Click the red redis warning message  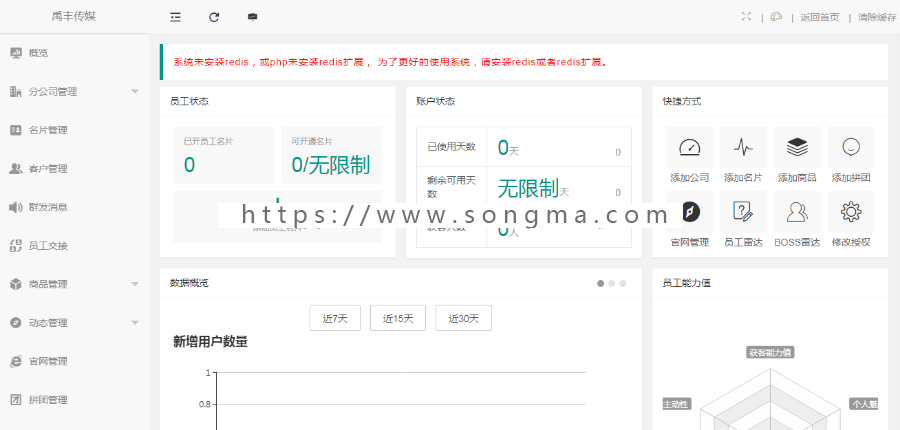coord(390,62)
